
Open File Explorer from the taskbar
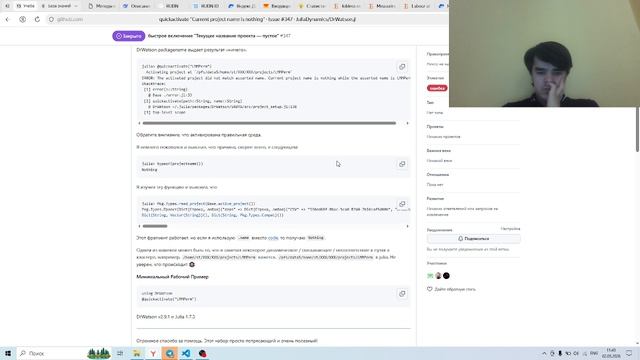[137, 353]
